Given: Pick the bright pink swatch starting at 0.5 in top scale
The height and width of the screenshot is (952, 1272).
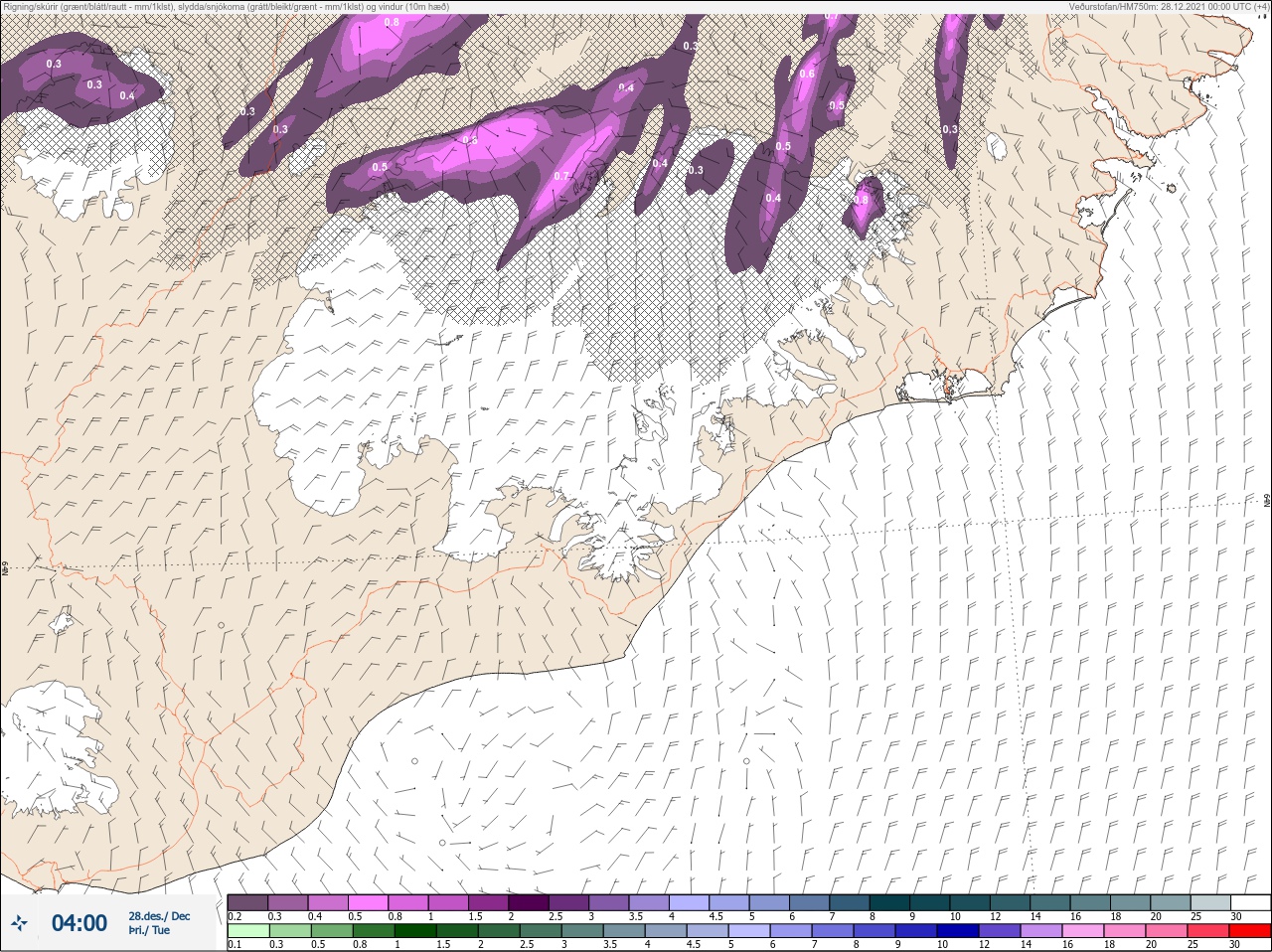Looking at the screenshot, I should tap(369, 902).
